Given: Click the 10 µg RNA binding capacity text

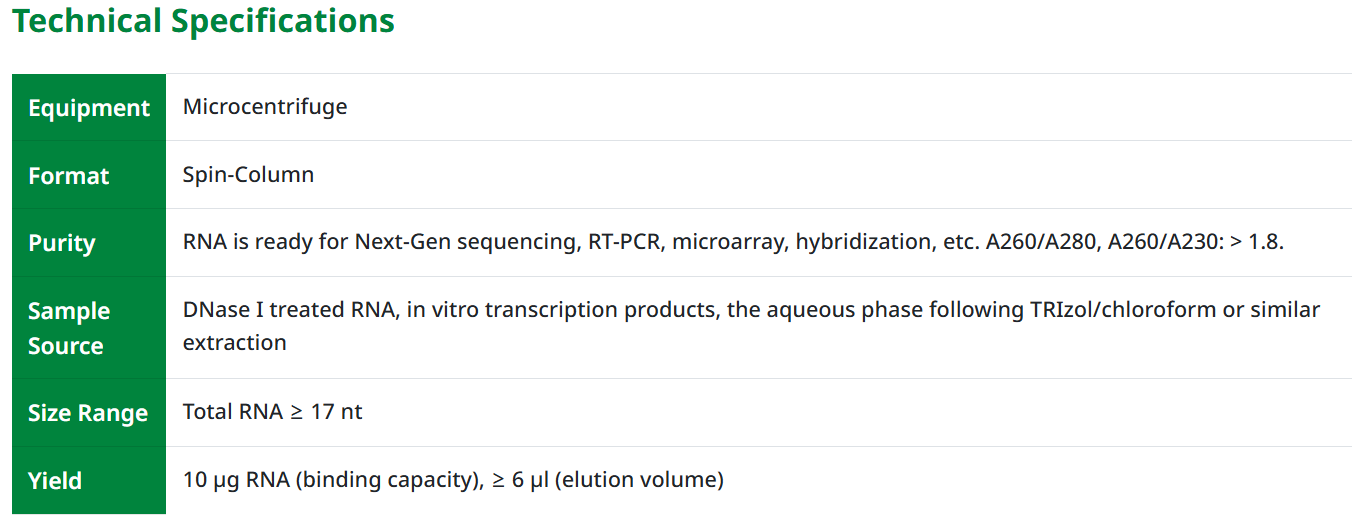Looking at the screenshot, I should 326,479.
